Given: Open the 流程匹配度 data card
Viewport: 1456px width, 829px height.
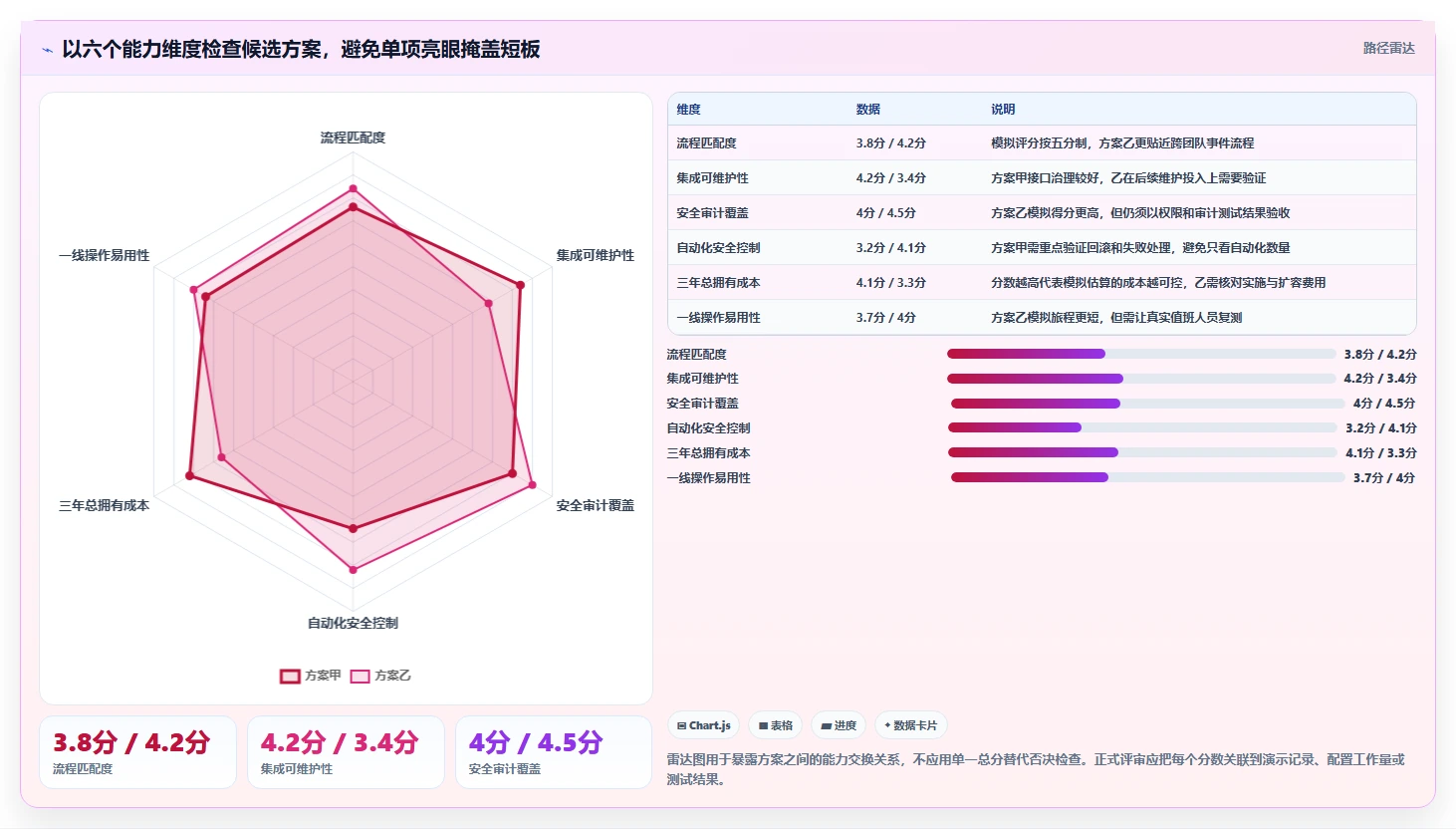Looking at the screenshot, I should pyautogui.click(x=137, y=752).
